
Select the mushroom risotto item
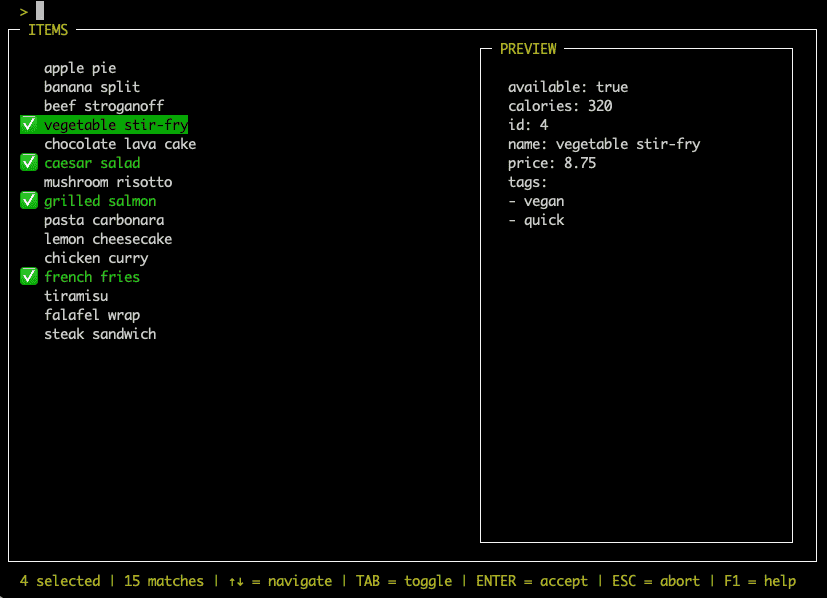pos(108,182)
